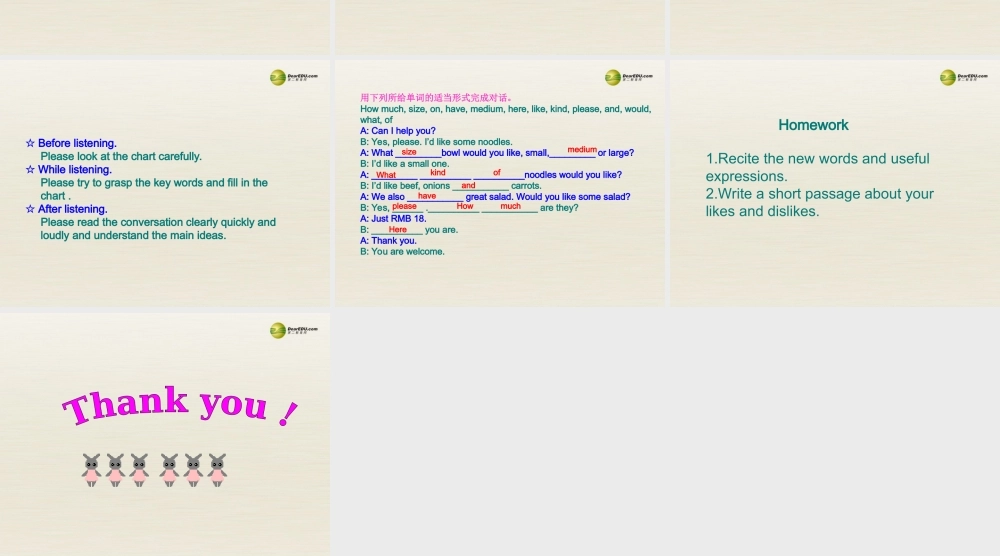This screenshot has width=1000, height=556.
Task: Click the red answer 'medium' in the dialogue
Action: pyautogui.click(x=582, y=150)
